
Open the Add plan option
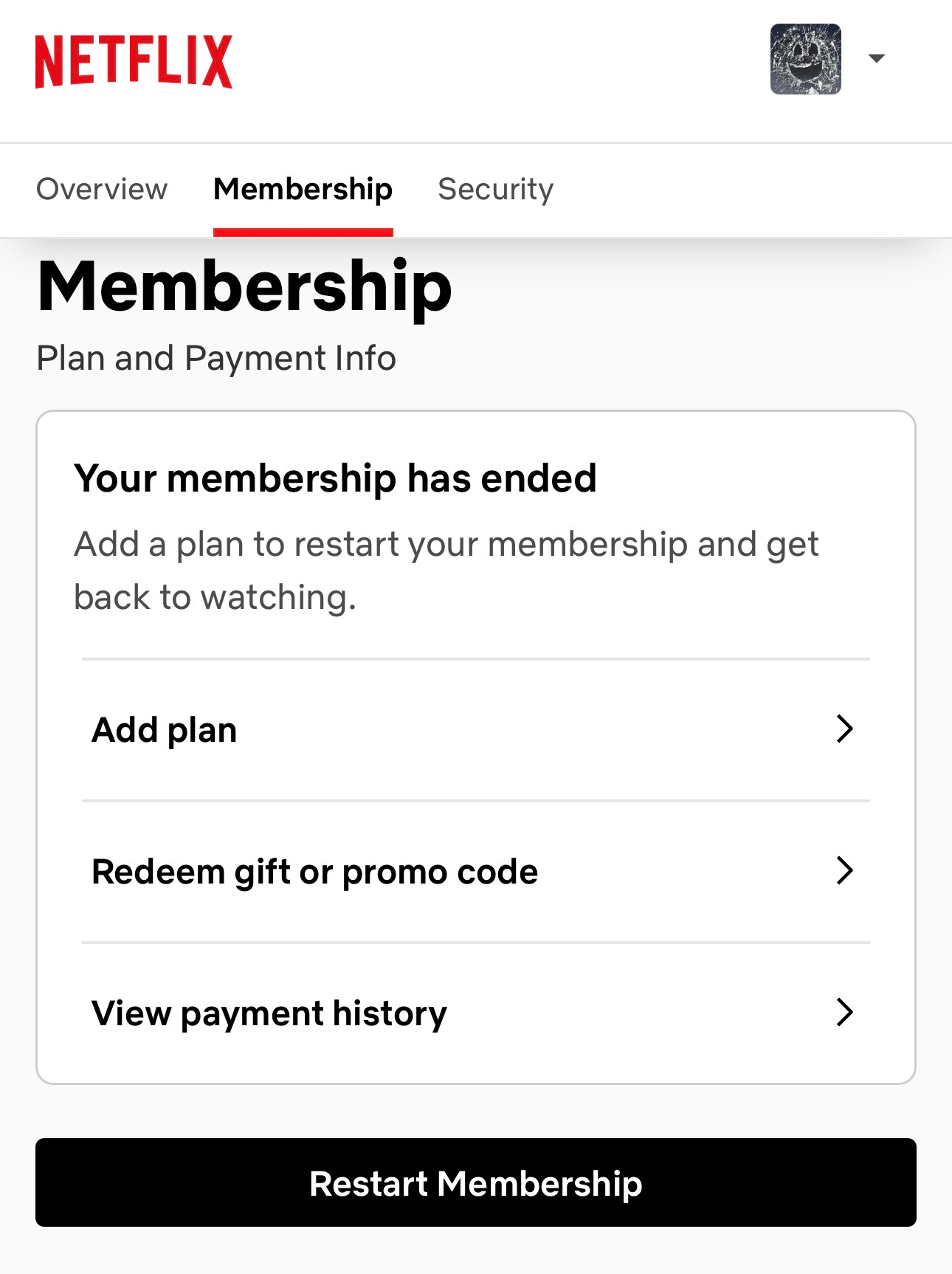pos(165,730)
